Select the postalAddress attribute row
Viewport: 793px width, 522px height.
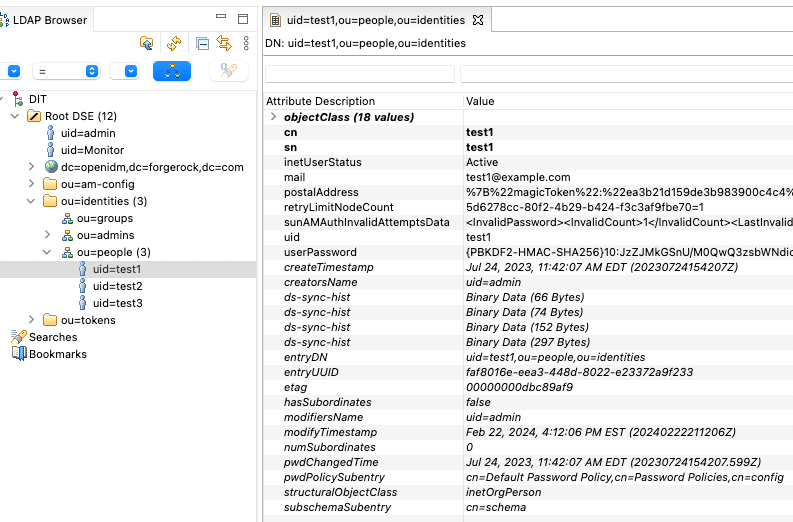point(528,192)
